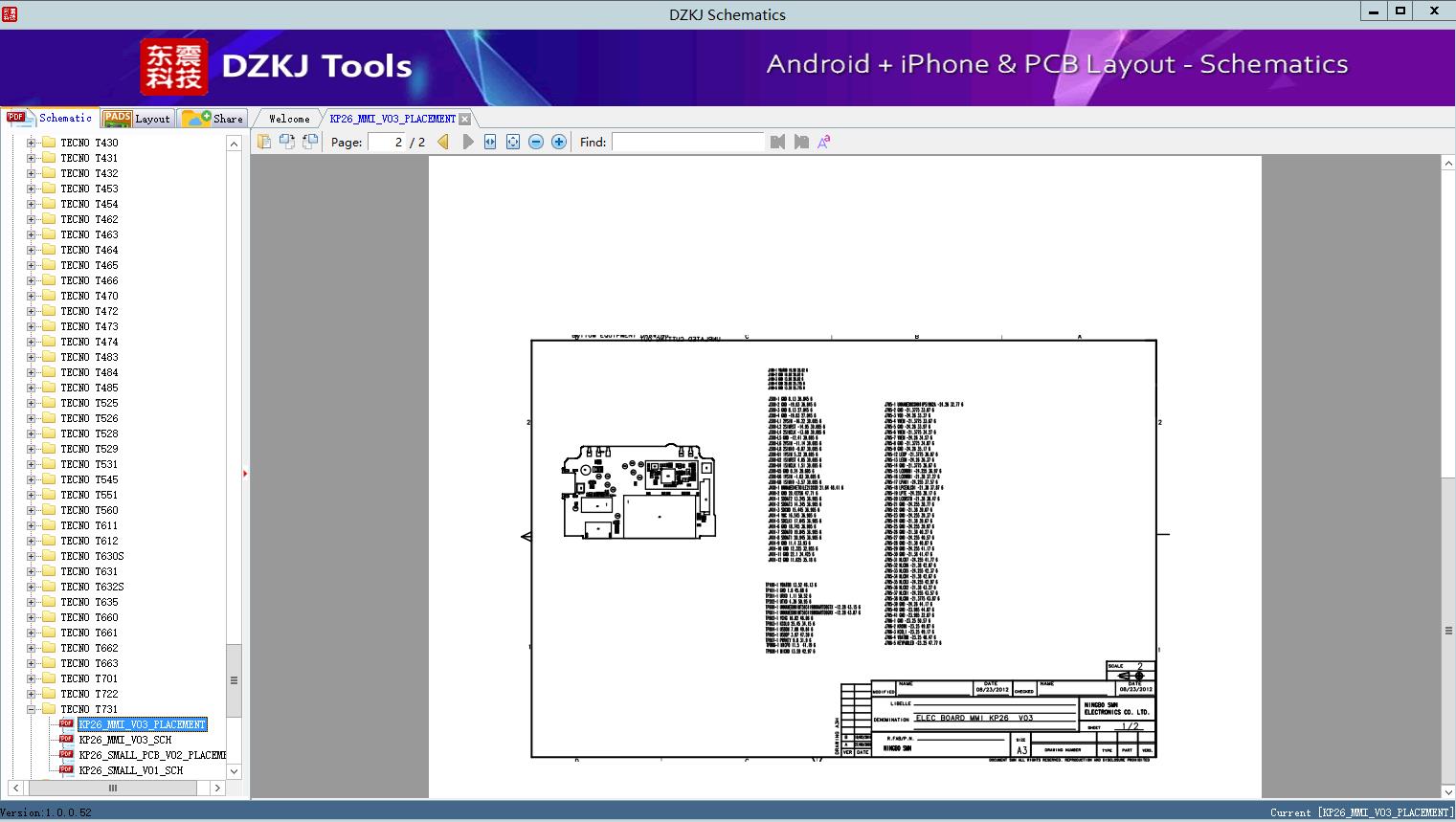Image resolution: width=1456 pixels, height=822 pixels.
Task: Toggle match case for Find
Action: (823, 142)
